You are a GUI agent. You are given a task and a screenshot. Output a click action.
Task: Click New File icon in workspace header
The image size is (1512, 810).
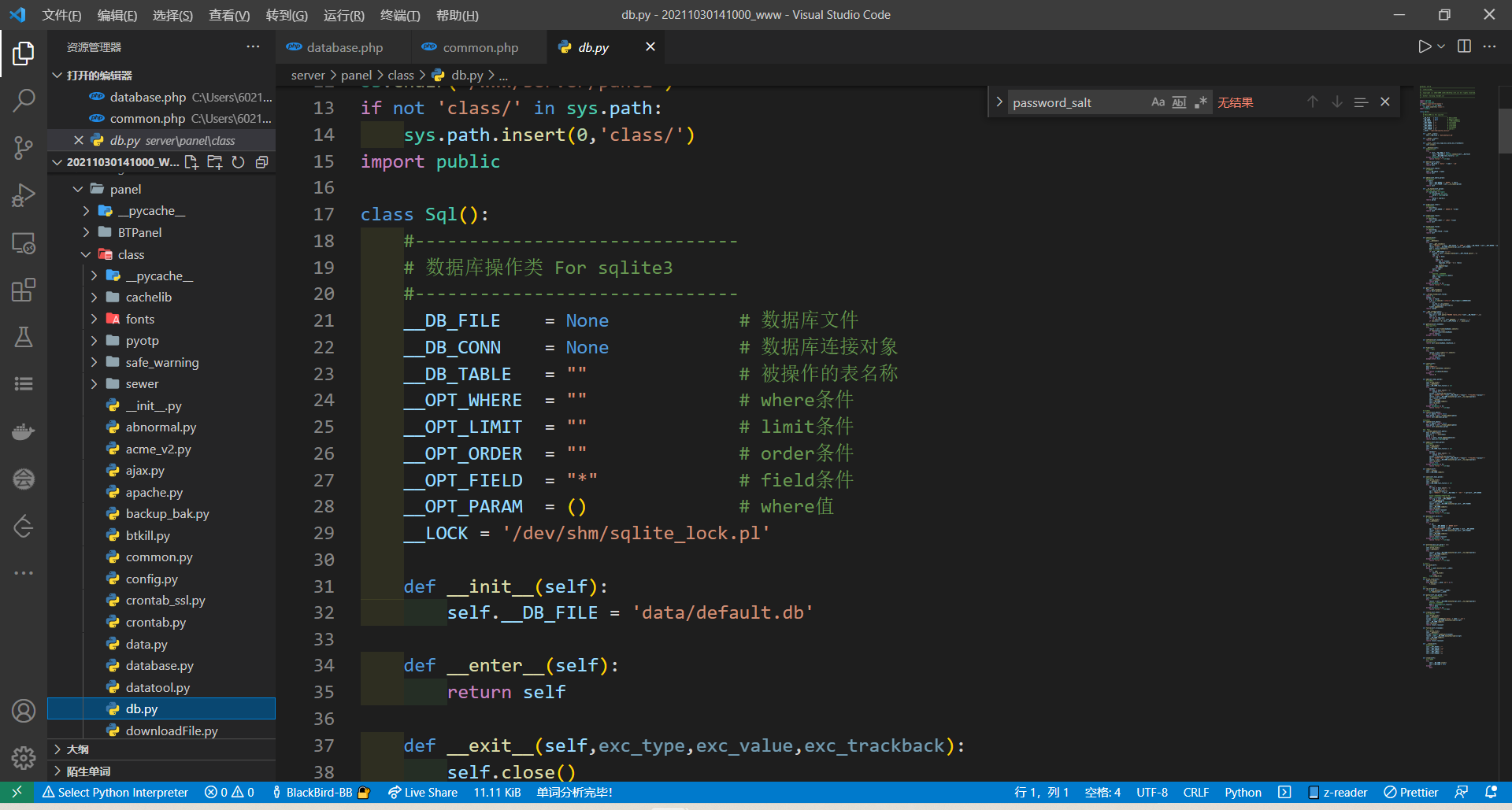pyautogui.click(x=191, y=162)
